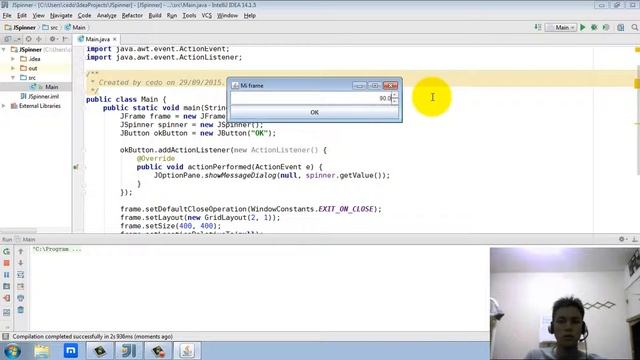Open the Edit menu
The height and width of the screenshot is (360, 640).
click(x=22, y=16)
